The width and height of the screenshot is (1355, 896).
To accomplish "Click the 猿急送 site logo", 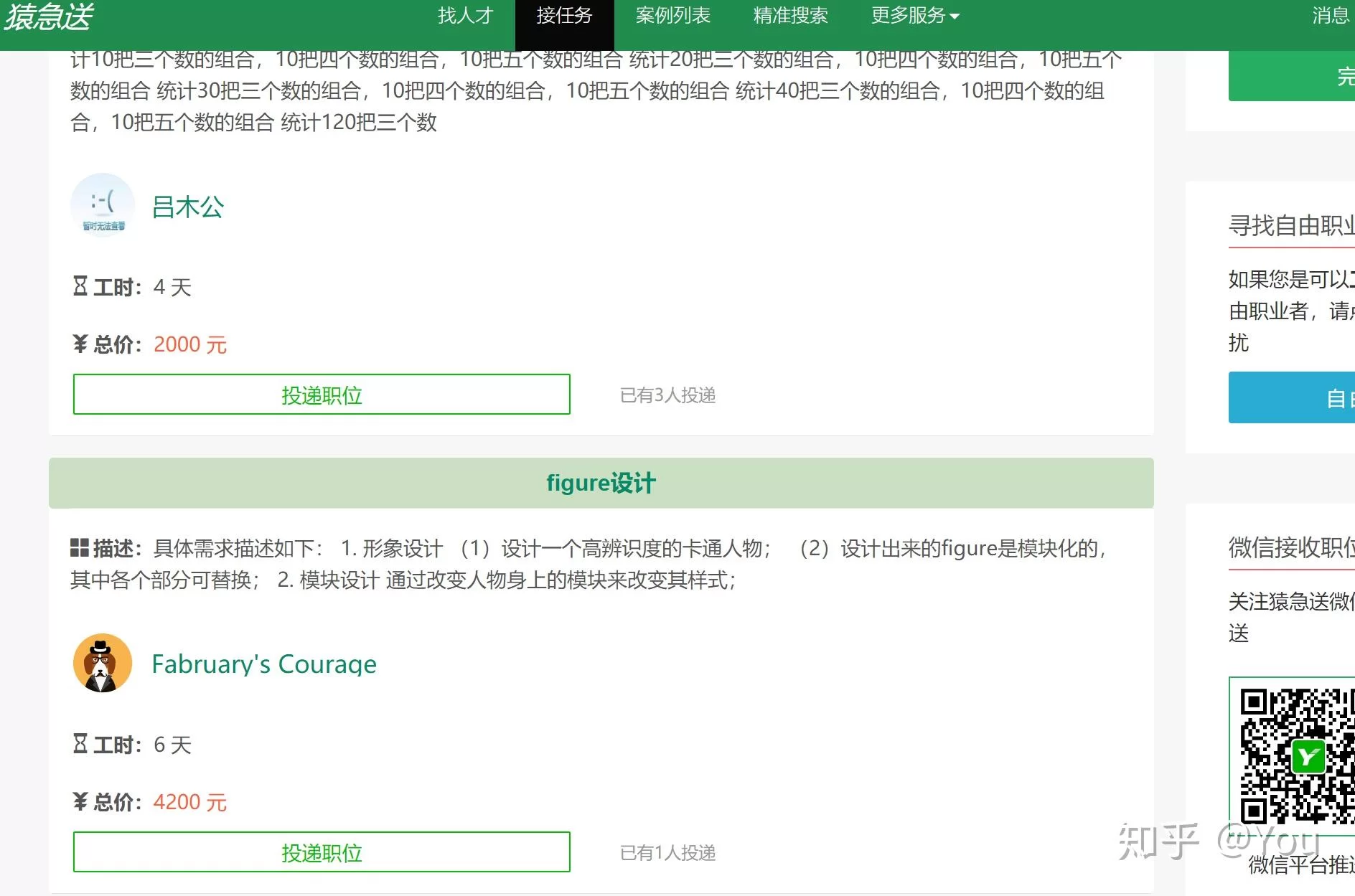I will (49, 16).
